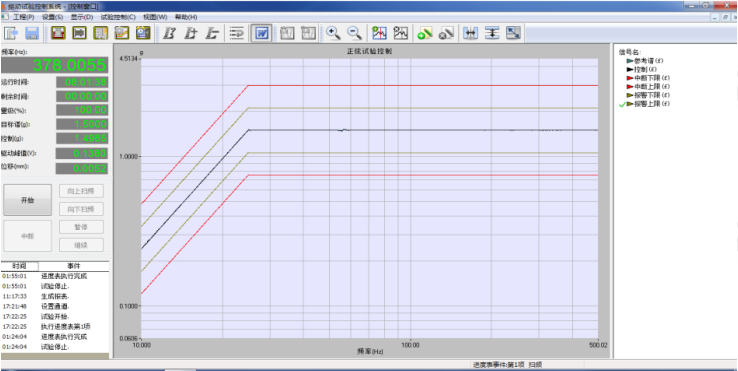Click the Word report export icon
Screen dimensions: 738x371
pyautogui.click(x=261, y=33)
